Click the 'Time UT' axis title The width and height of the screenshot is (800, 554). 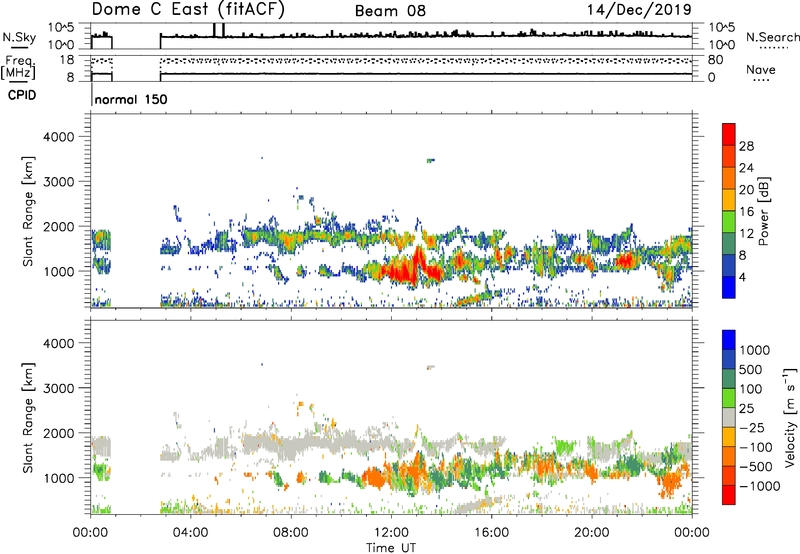pos(391,548)
